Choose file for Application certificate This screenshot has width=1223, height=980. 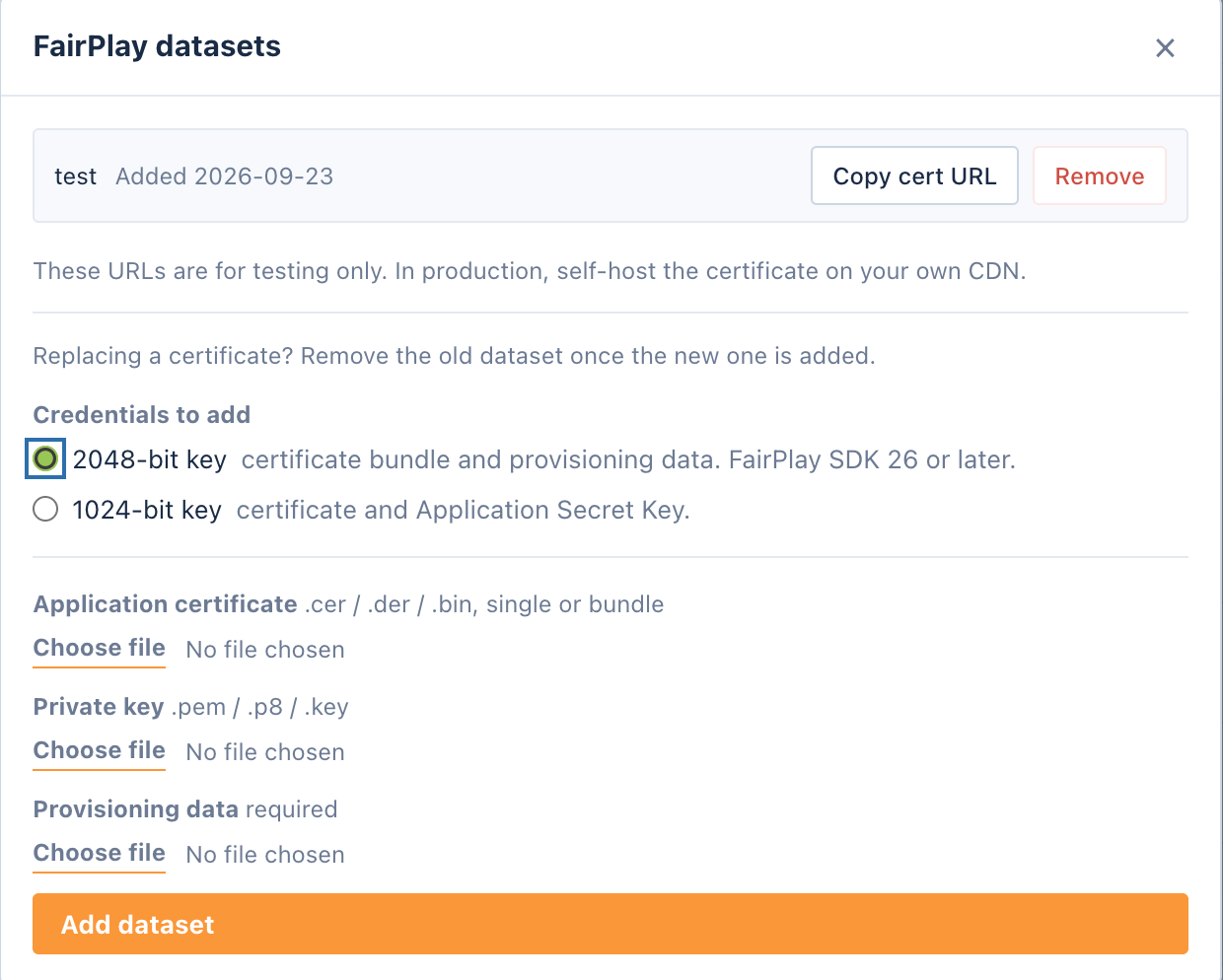[x=100, y=649]
